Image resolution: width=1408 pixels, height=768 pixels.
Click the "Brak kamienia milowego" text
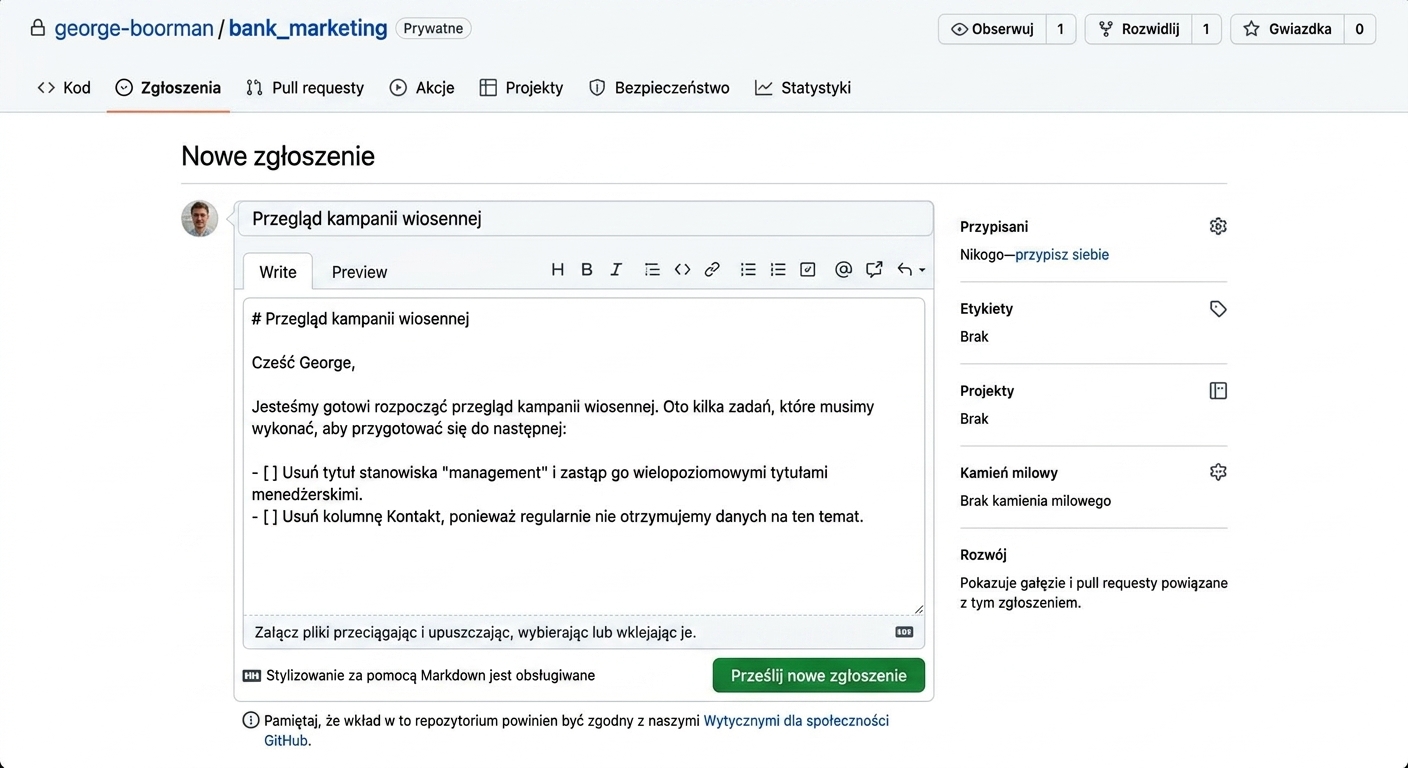click(x=1035, y=501)
